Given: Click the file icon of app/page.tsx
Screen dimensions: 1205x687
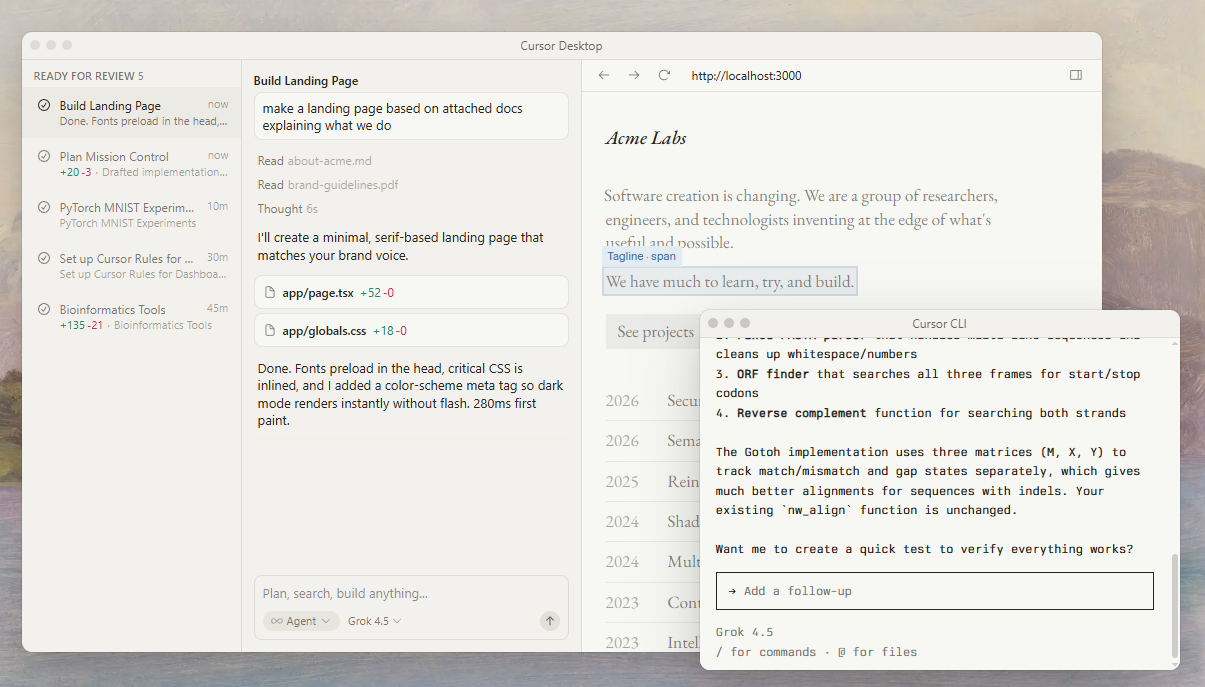Looking at the screenshot, I should (270, 293).
